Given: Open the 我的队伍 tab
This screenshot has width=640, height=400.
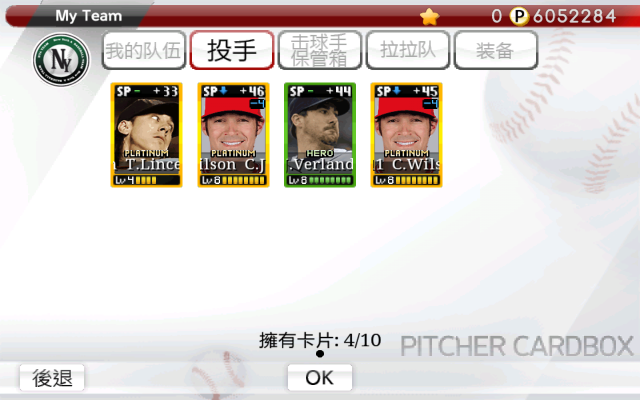Looking at the screenshot, I should [144, 51].
